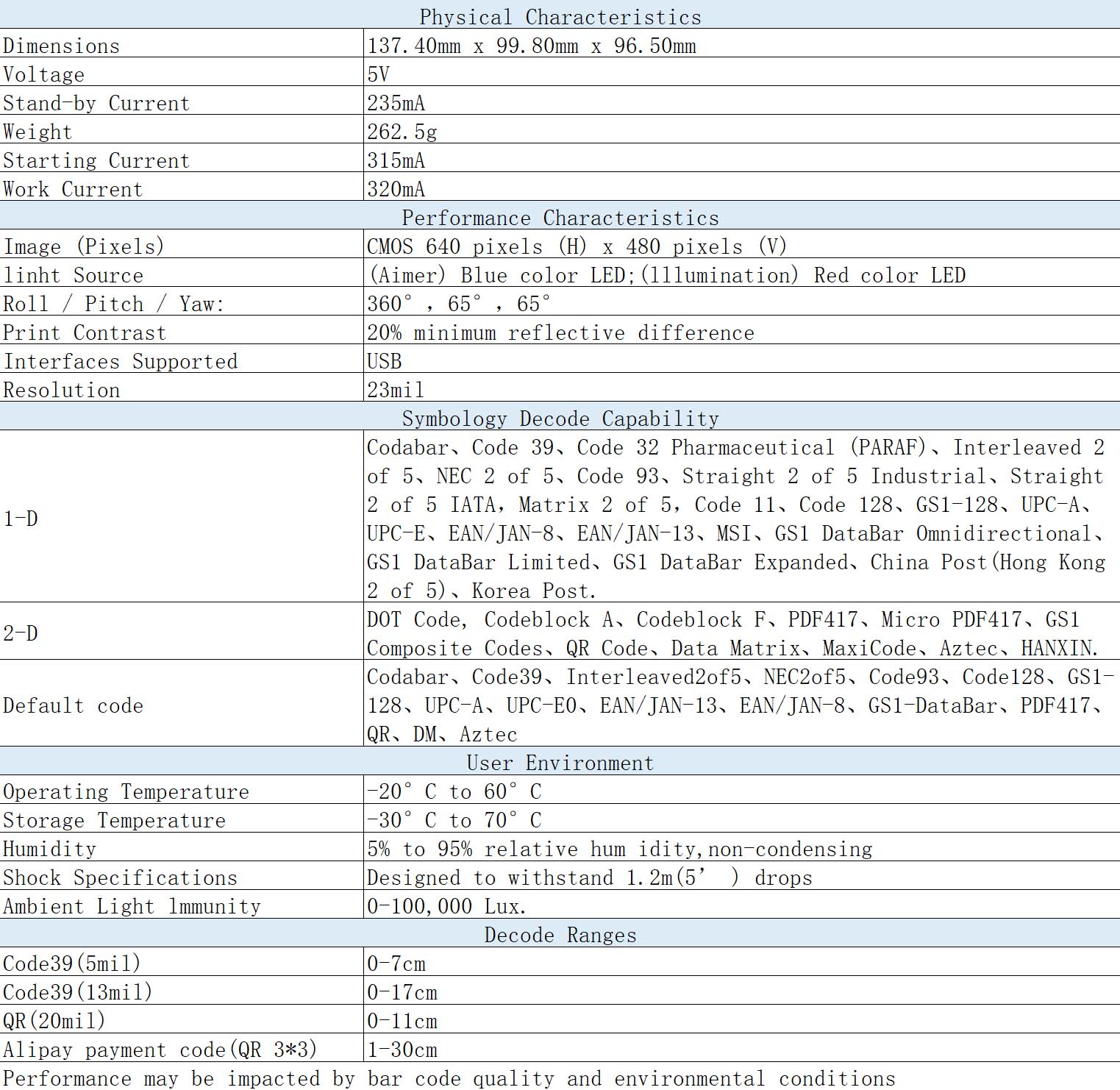Select the Work Current label cell
Viewport: 1120px width, 1090px height.
pyautogui.click(x=73, y=189)
